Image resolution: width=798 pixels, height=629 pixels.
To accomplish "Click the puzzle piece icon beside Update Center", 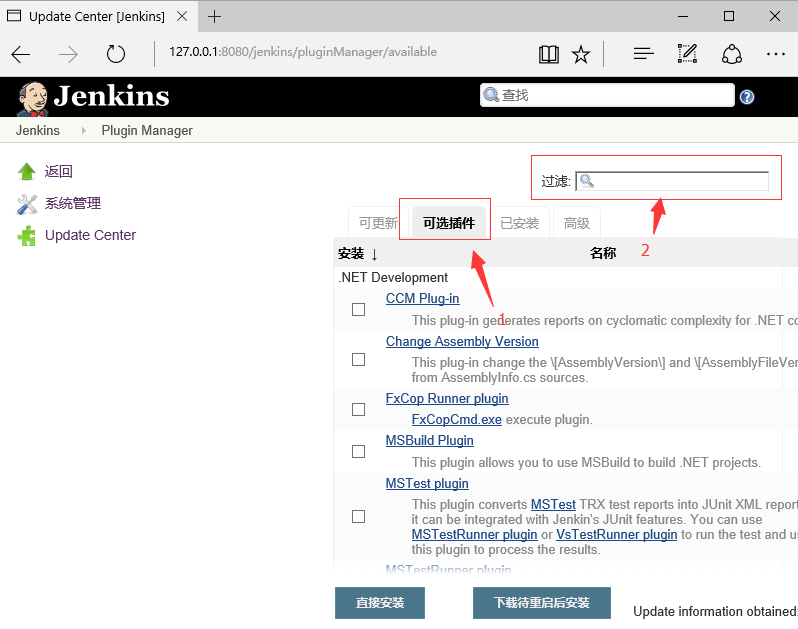I will tap(26, 236).
